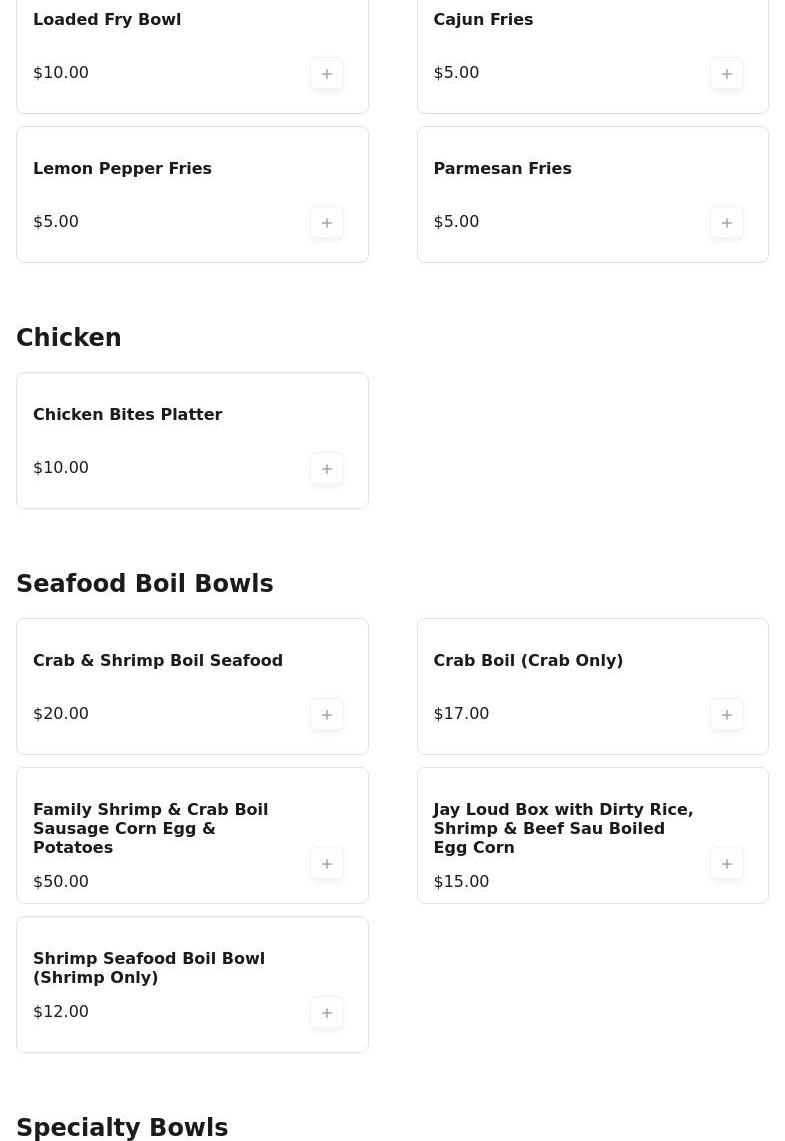Add Jay Loud Box to order
The width and height of the screenshot is (785, 1141).
(x=726, y=863)
